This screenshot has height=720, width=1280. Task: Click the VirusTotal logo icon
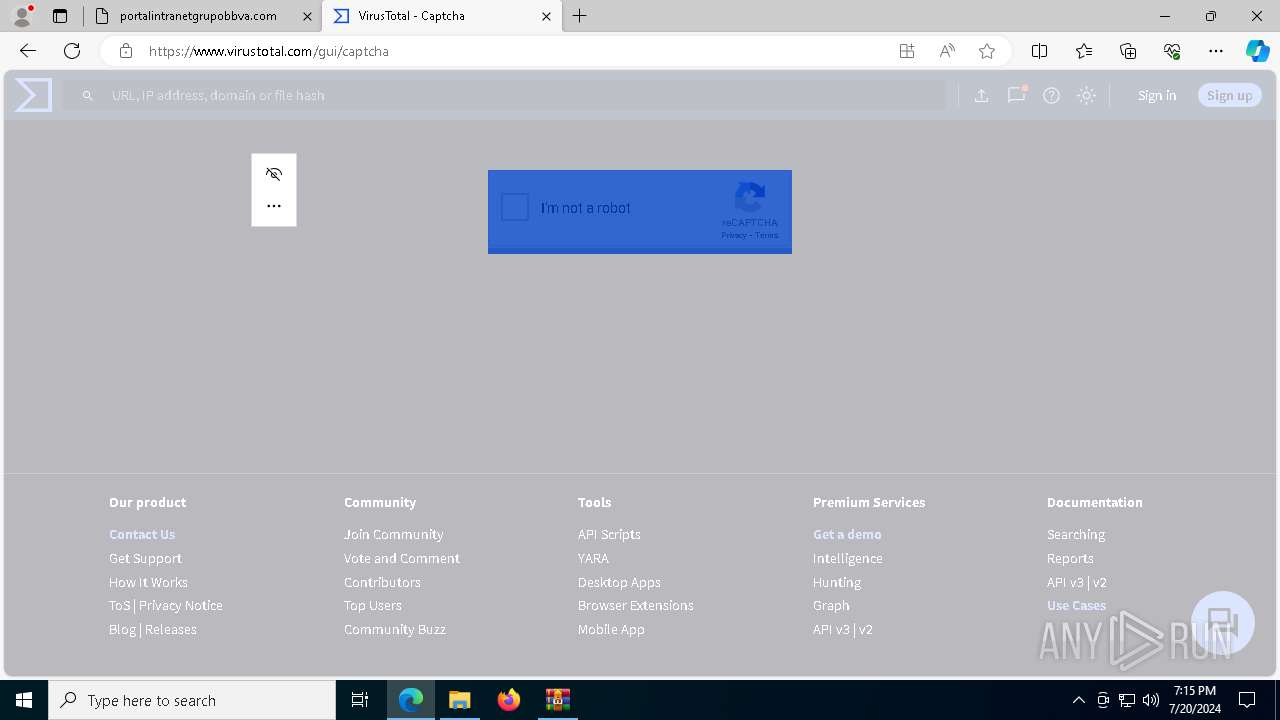pyautogui.click(x=33, y=95)
